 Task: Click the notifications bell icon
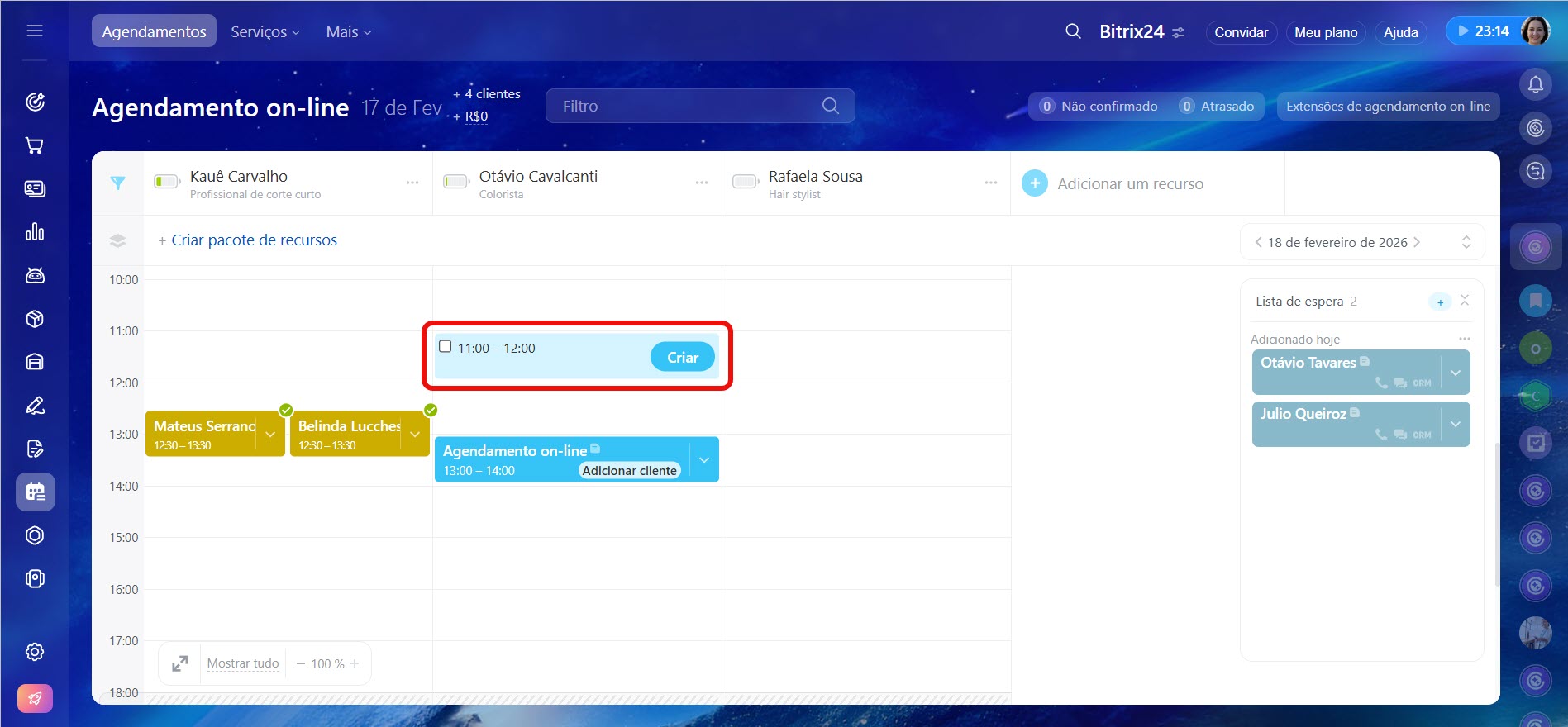(x=1535, y=84)
